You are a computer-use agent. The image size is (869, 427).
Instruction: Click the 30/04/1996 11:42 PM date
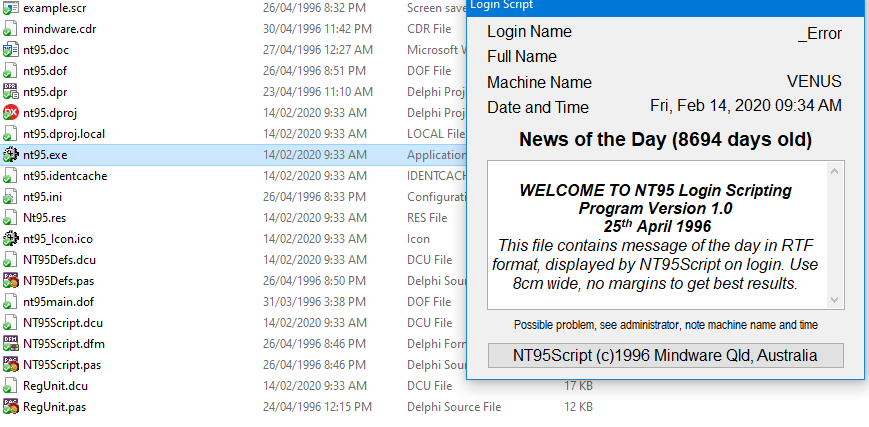(x=318, y=29)
